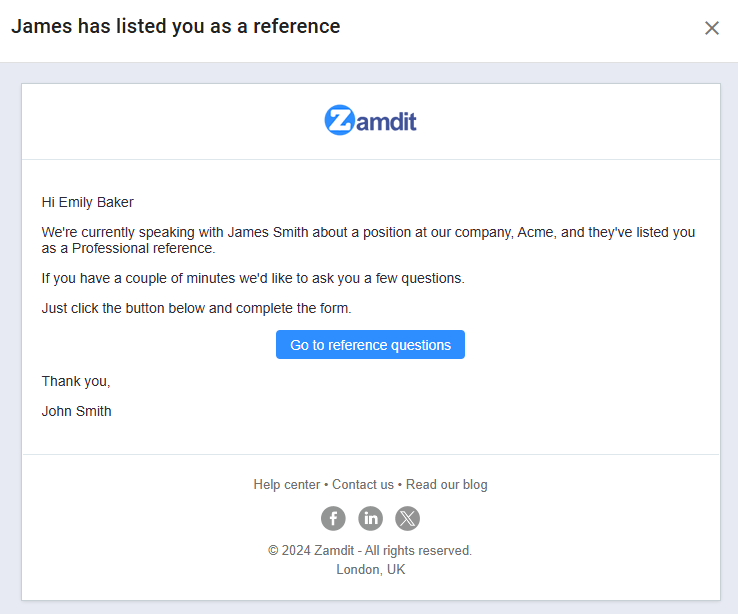The image size is (738, 614).
Task: Follow the Contact us link
Action: [363, 485]
